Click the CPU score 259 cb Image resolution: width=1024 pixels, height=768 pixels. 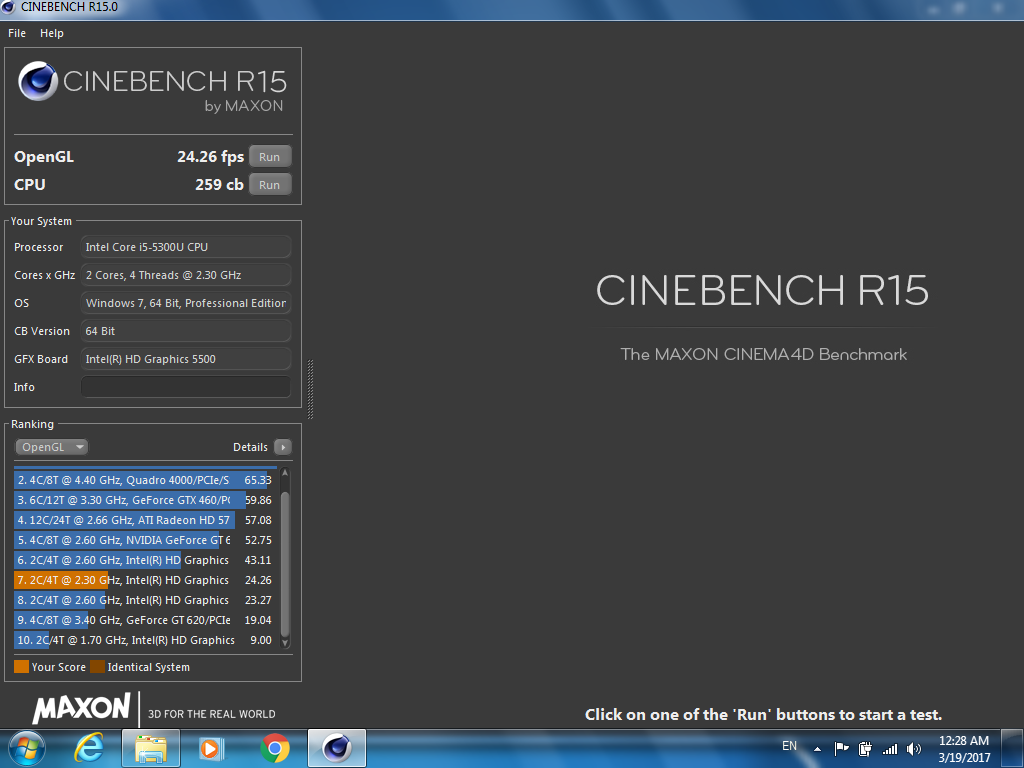219,185
